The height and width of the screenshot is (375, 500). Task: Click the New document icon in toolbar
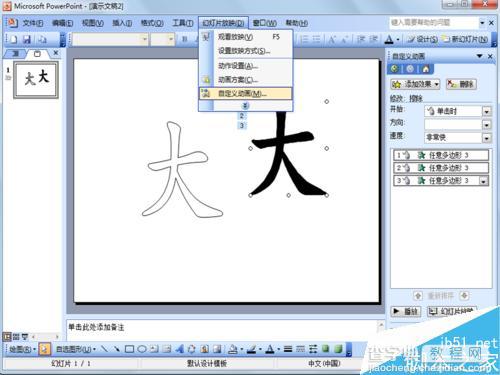13,39
